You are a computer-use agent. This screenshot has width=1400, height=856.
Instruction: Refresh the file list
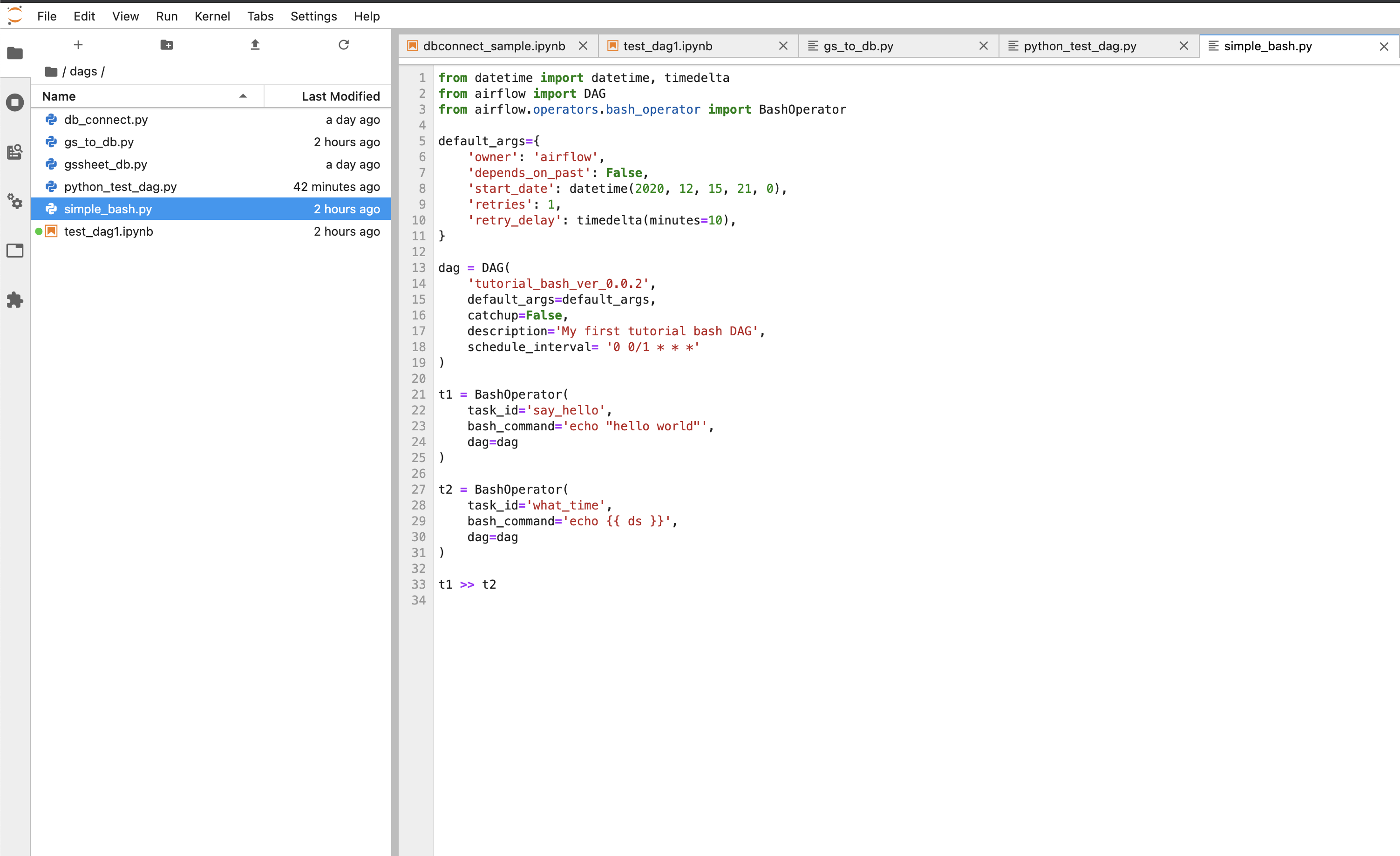[x=343, y=45]
